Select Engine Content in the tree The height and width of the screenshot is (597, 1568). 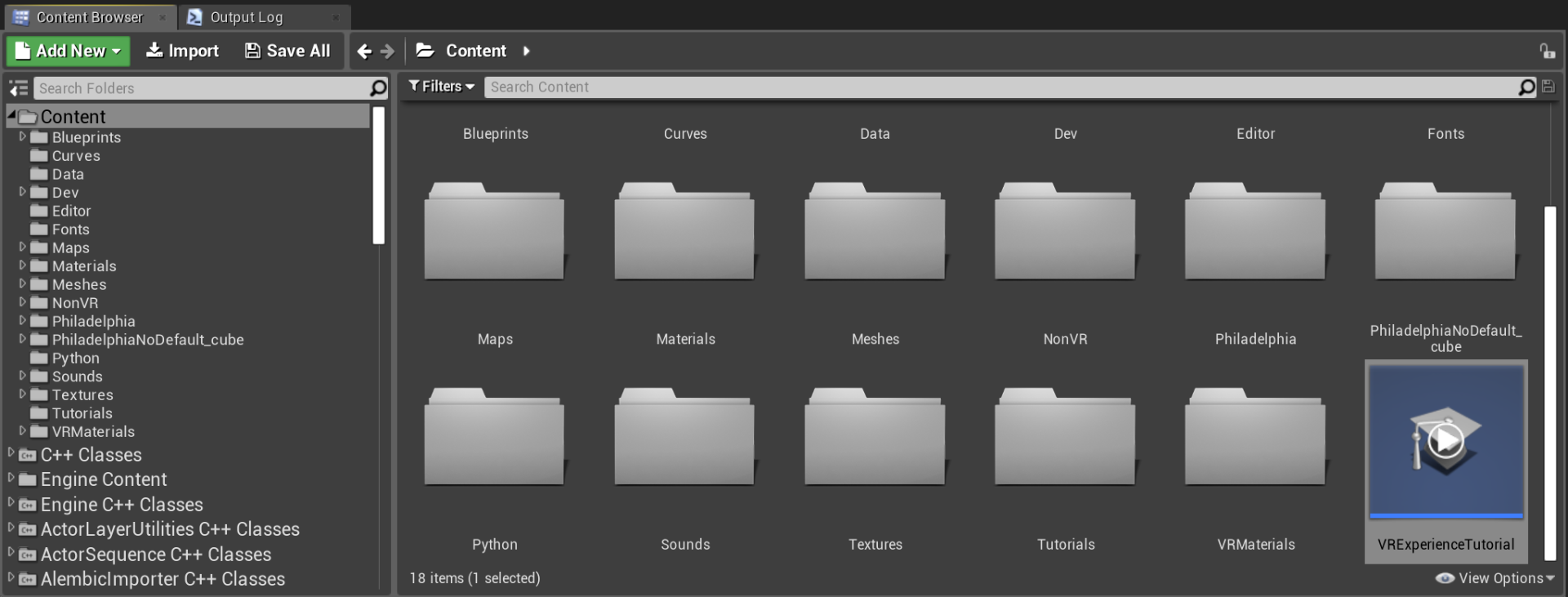(x=104, y=479)
